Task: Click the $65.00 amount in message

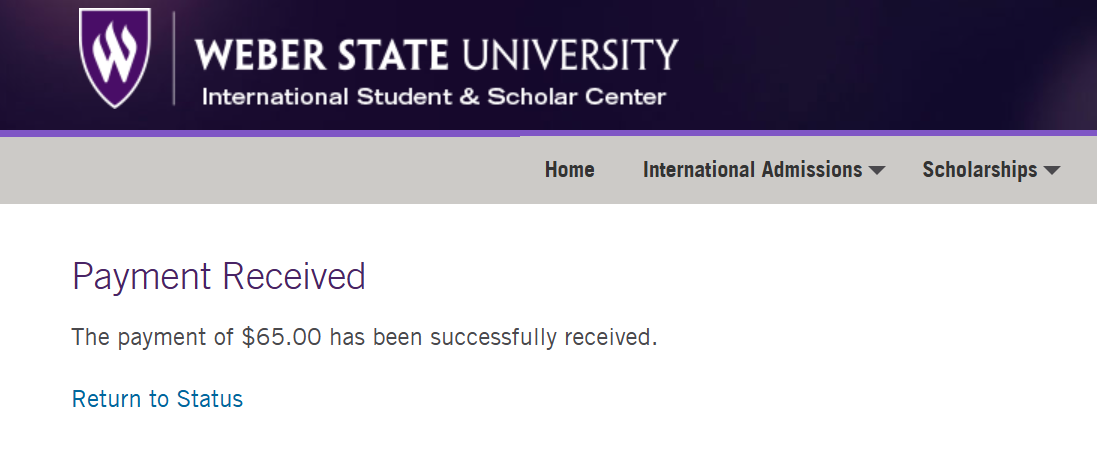Action: tap(281, 337)
